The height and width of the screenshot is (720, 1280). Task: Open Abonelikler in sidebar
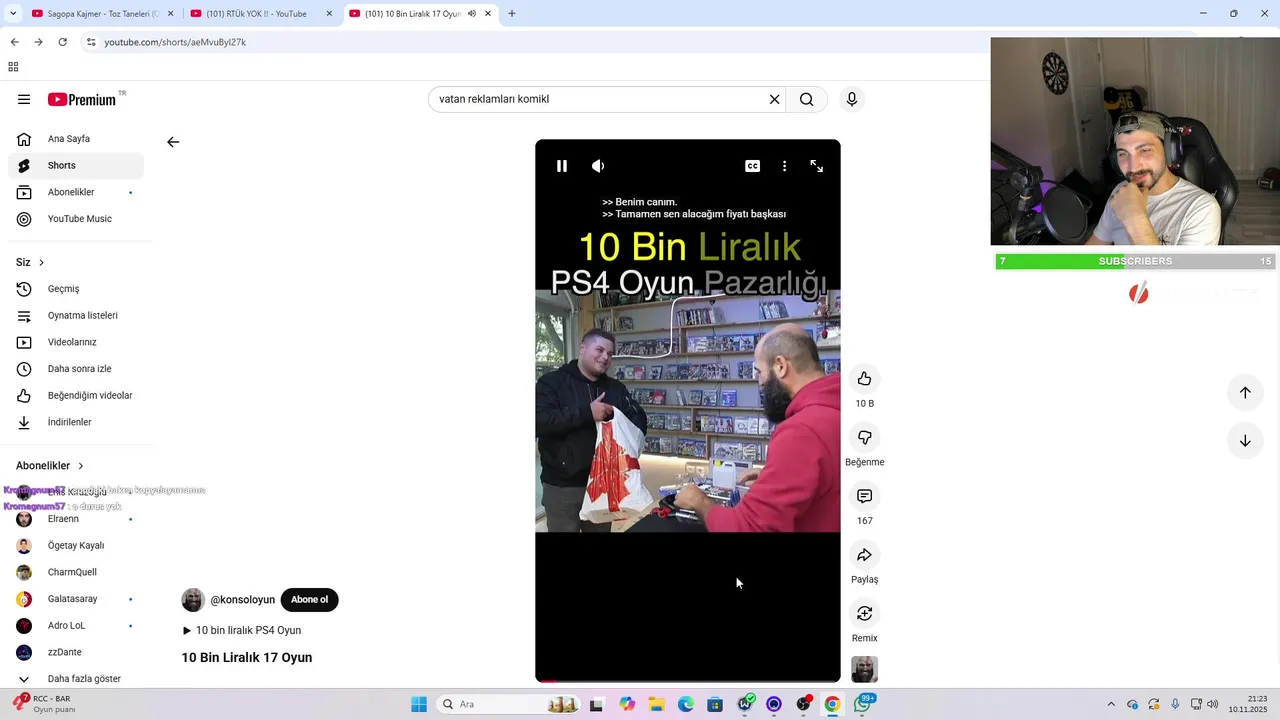click(x=76, y=192)
